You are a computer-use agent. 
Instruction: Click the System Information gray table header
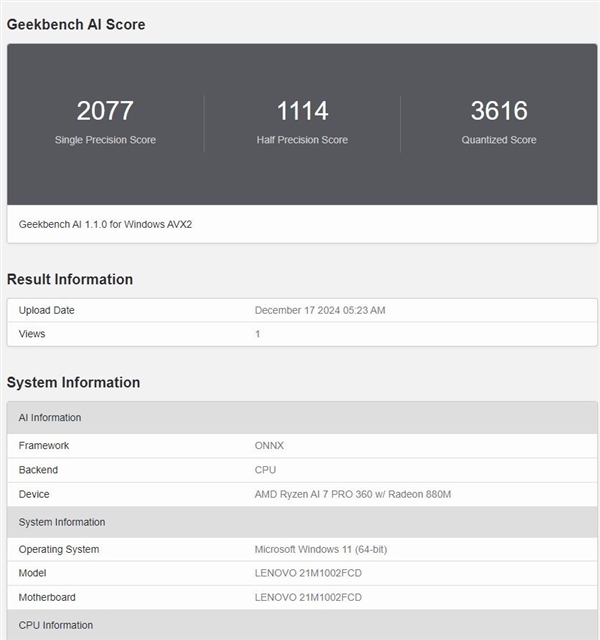coord(62,522)
